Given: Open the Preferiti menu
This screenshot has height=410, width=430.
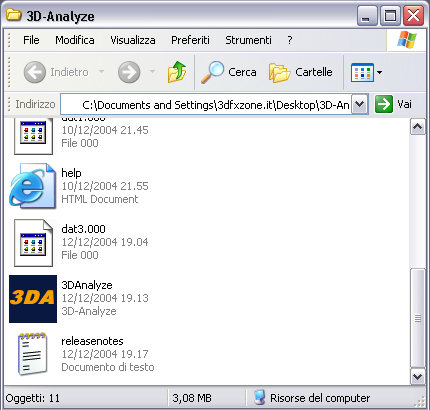Looking at the screenshot, I should pyautogui.click(x=190, y=40).
